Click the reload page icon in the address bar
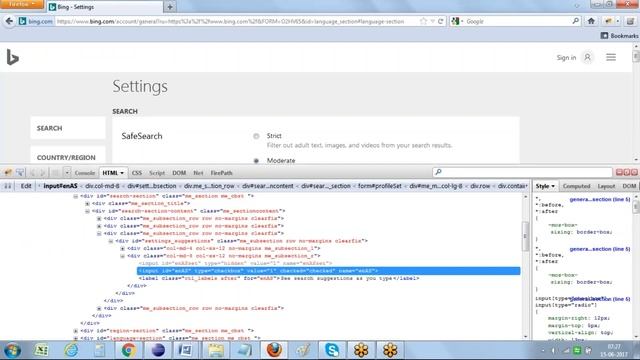Screen dimensions: 640x360 [x=440, y=21]
